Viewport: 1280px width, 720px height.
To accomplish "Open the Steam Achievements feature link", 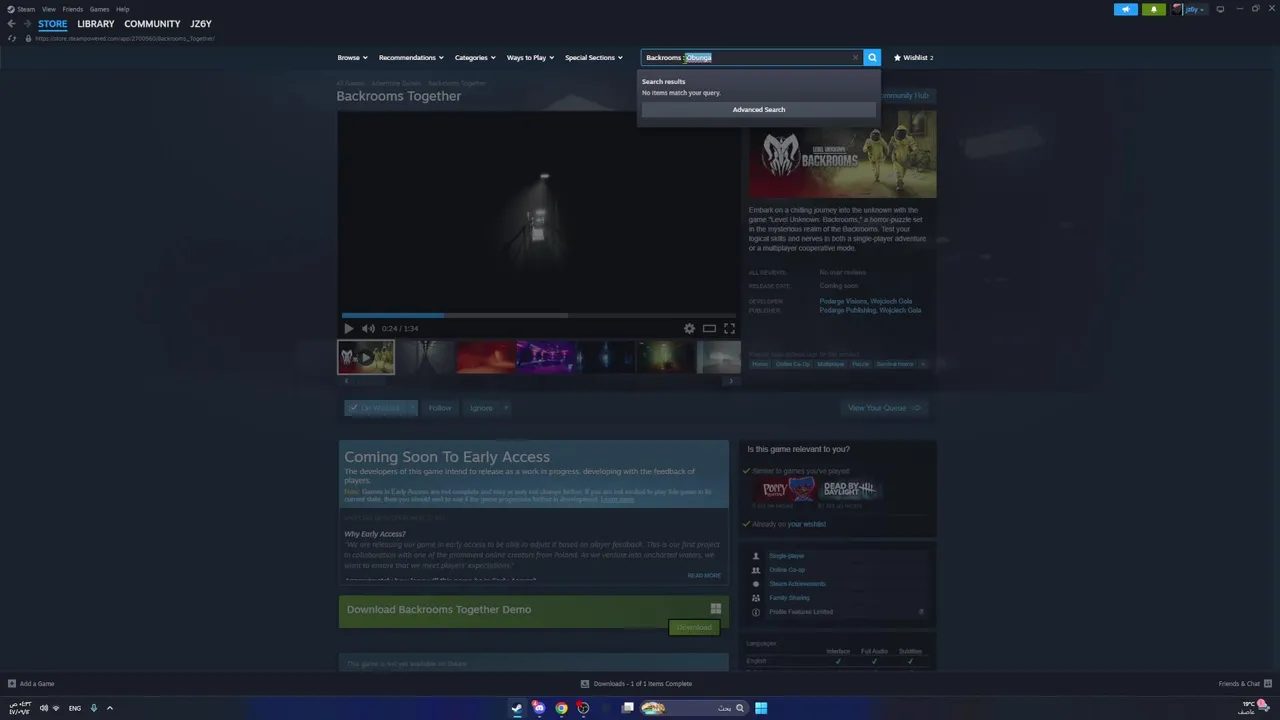I will pos(797,584).
